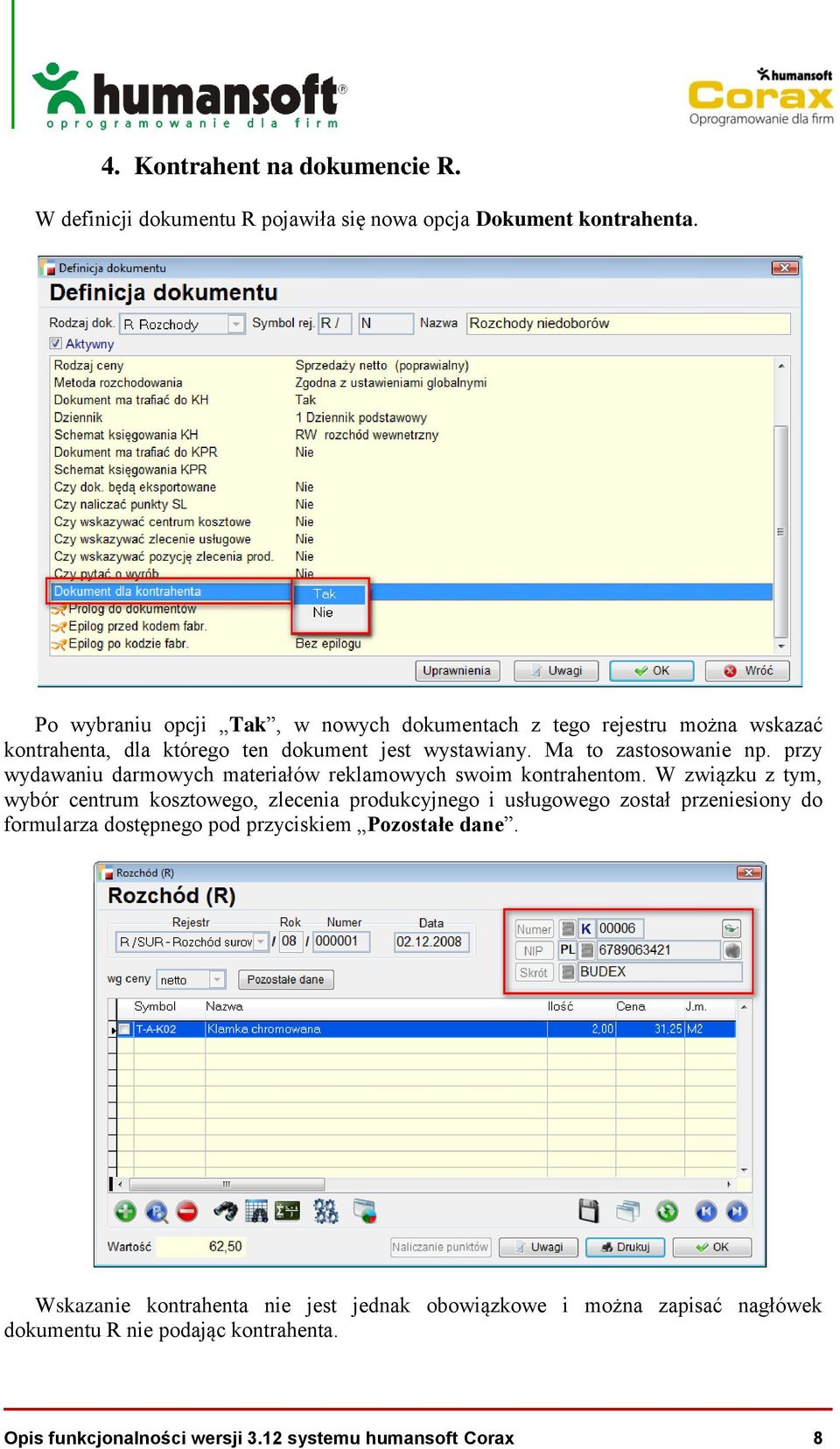
Task: Click the Skrót button in the contractor panel
Action: (534, 972)
